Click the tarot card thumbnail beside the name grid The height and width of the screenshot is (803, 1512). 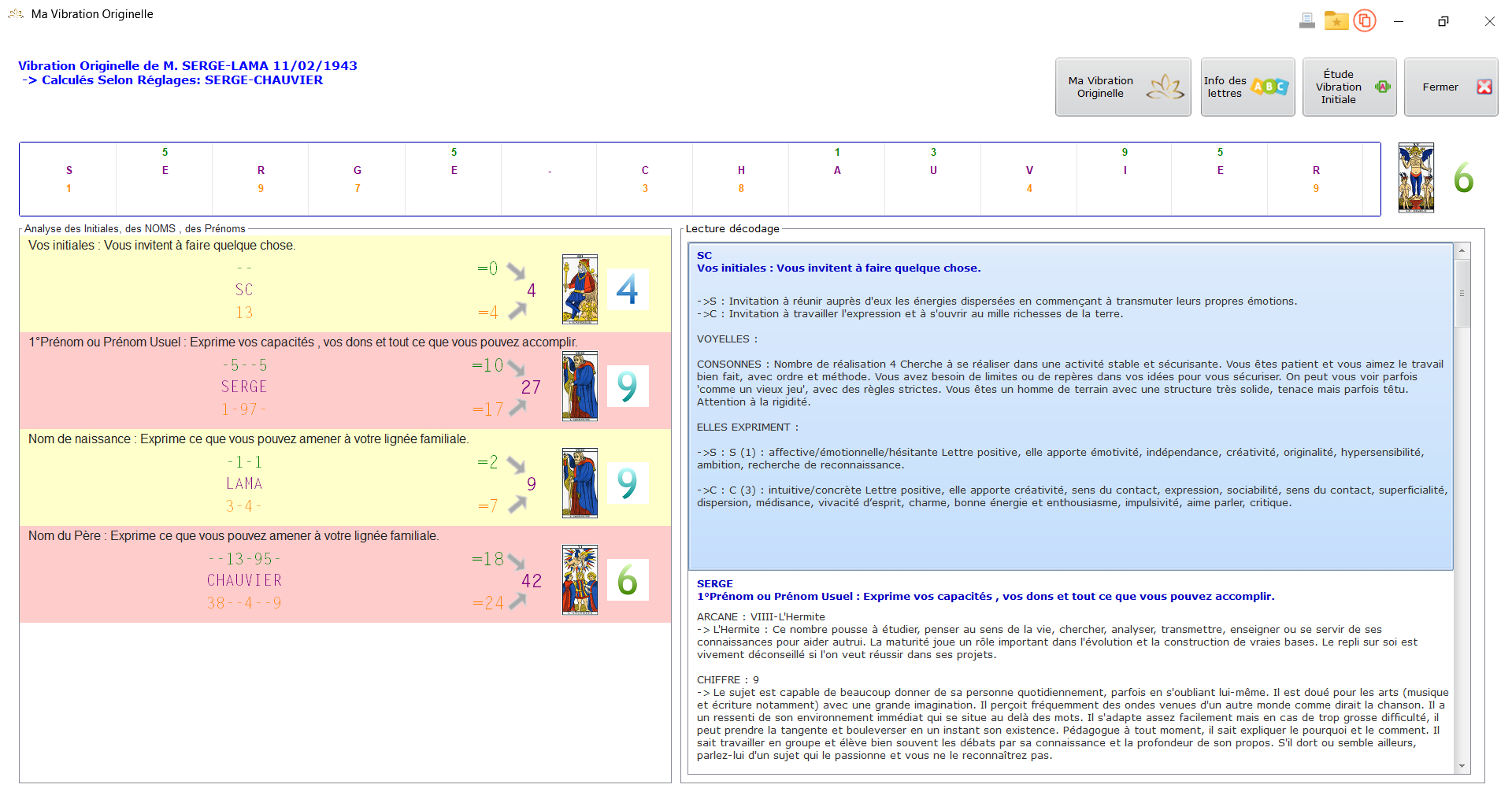(1416, 178)
